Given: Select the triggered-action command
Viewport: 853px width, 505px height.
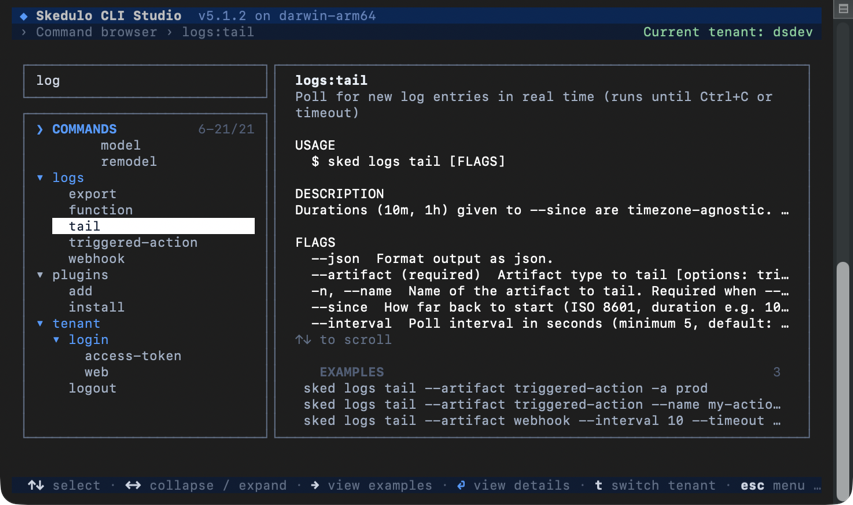Looking at the screenshot, I should pyautogui.click(x=133, y=243).
